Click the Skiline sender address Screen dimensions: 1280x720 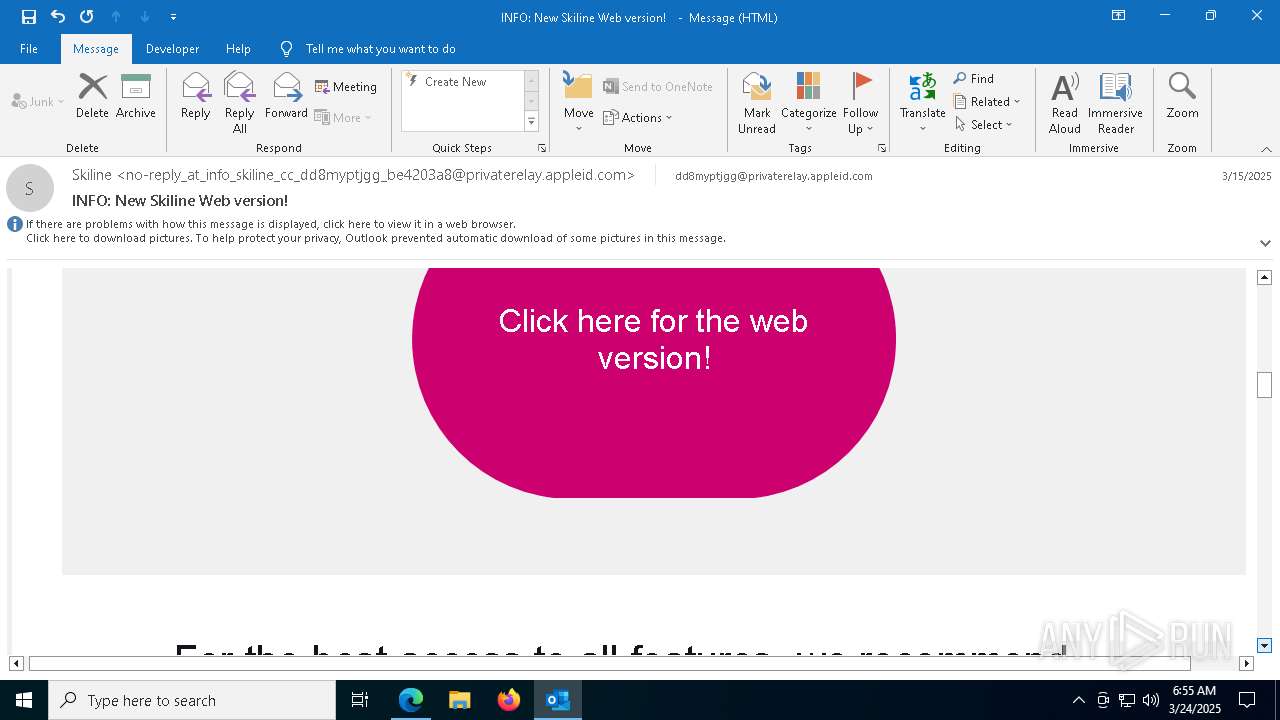[x=353, y=175]
